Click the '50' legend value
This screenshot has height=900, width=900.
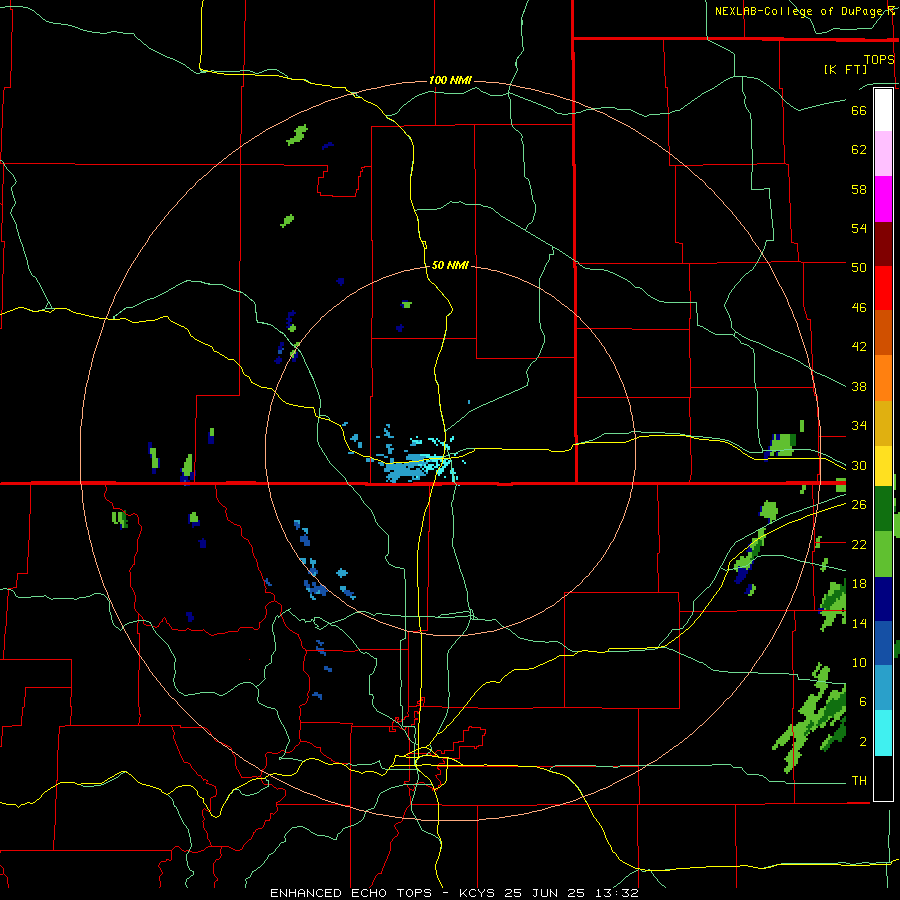[859, 268]
